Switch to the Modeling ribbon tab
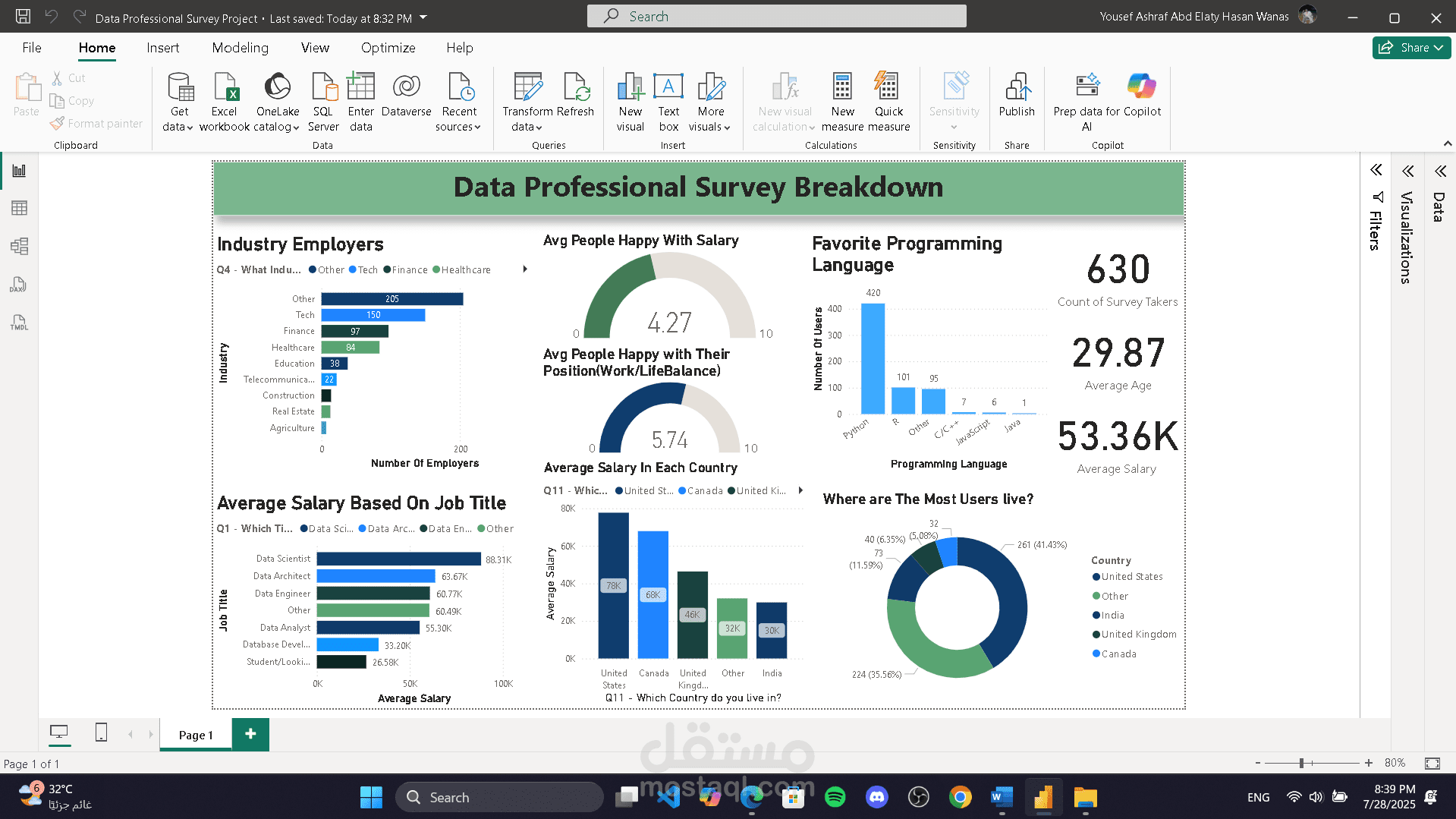This screenshot has height=819, width=1456. coord(240,48)
